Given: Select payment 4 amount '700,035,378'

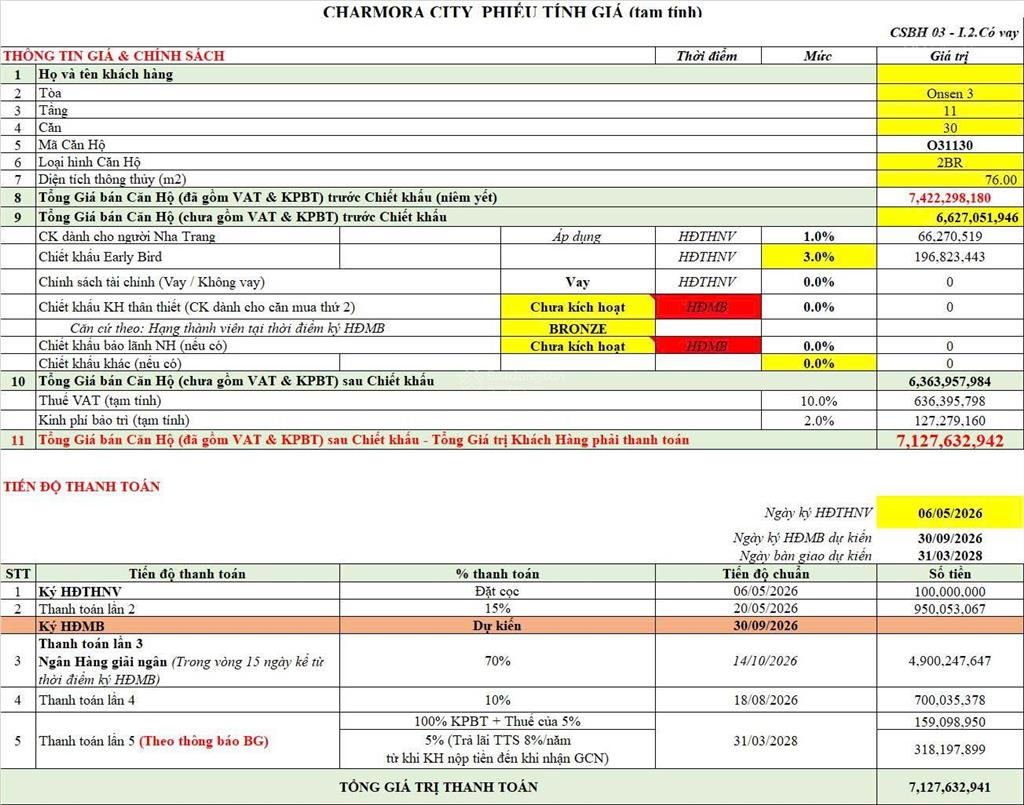Looking at the screenshot, I should 950,700.
